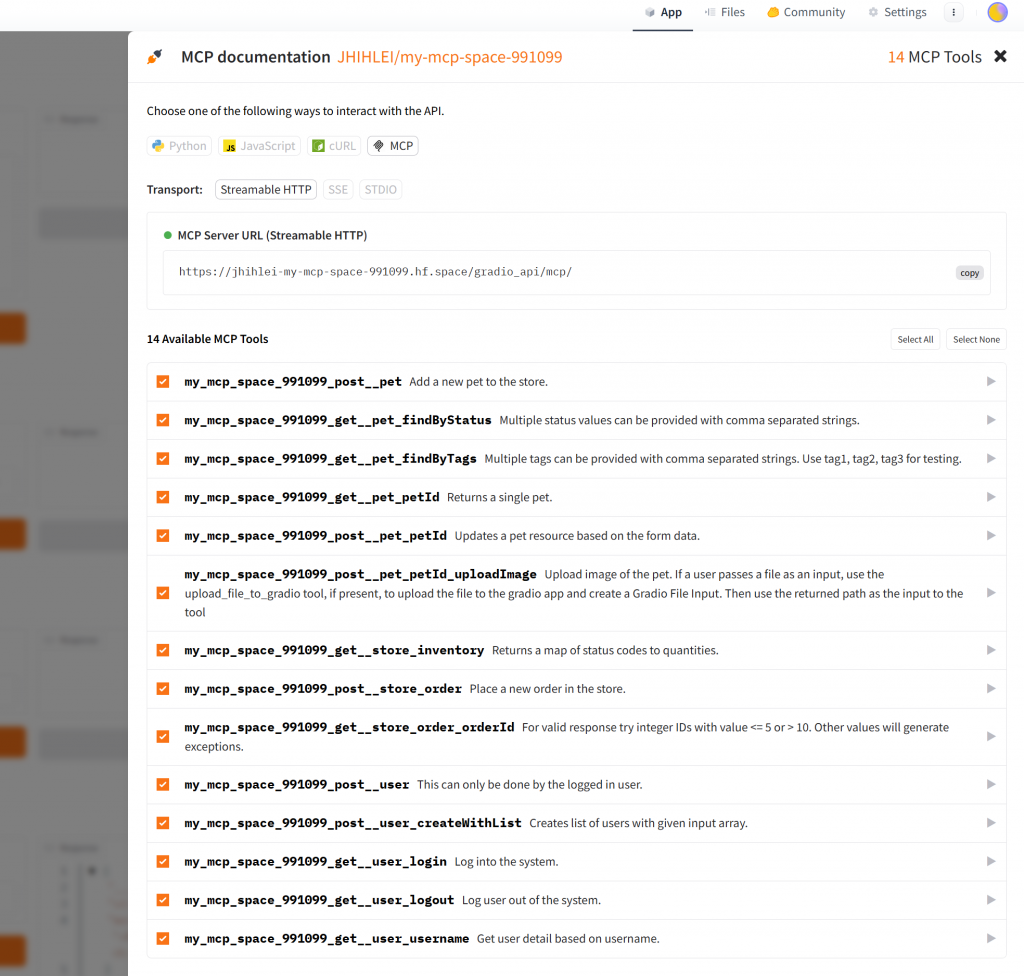Open the user profile avatar

coord(997,12)
